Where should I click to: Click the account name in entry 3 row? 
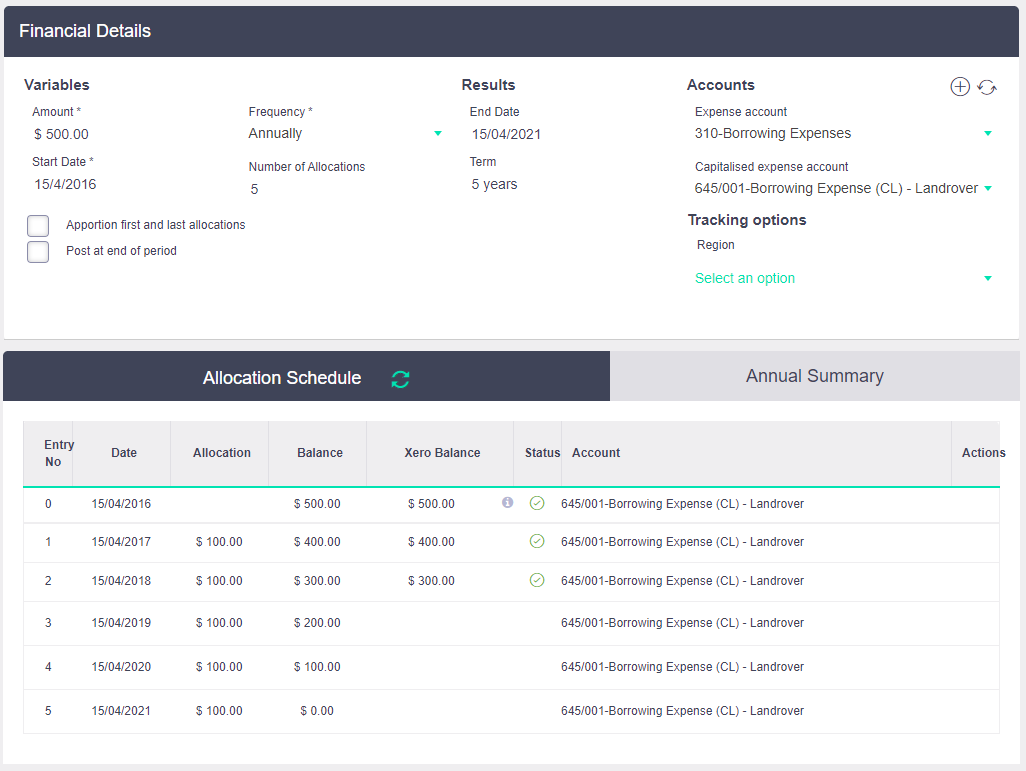tap(682, 623)
